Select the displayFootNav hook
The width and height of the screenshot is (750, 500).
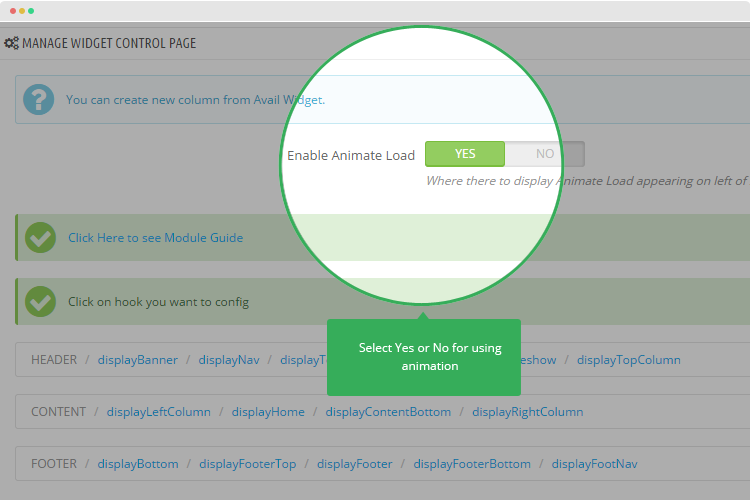point(594,464)
